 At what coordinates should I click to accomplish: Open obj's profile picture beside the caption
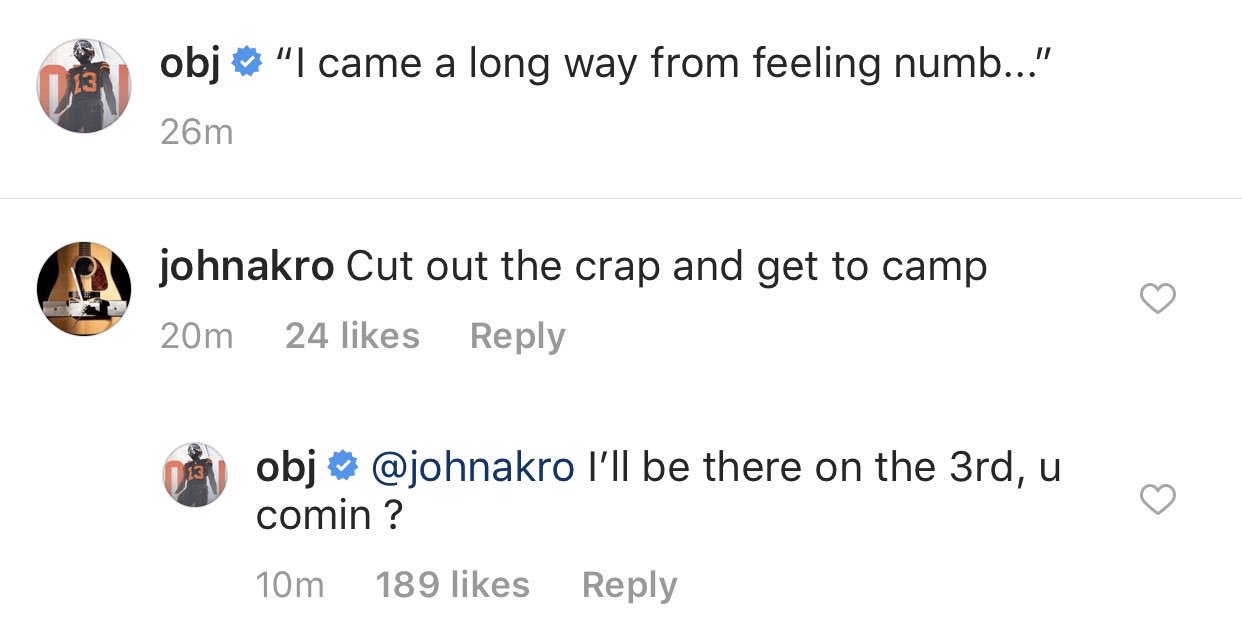point(84,86)
